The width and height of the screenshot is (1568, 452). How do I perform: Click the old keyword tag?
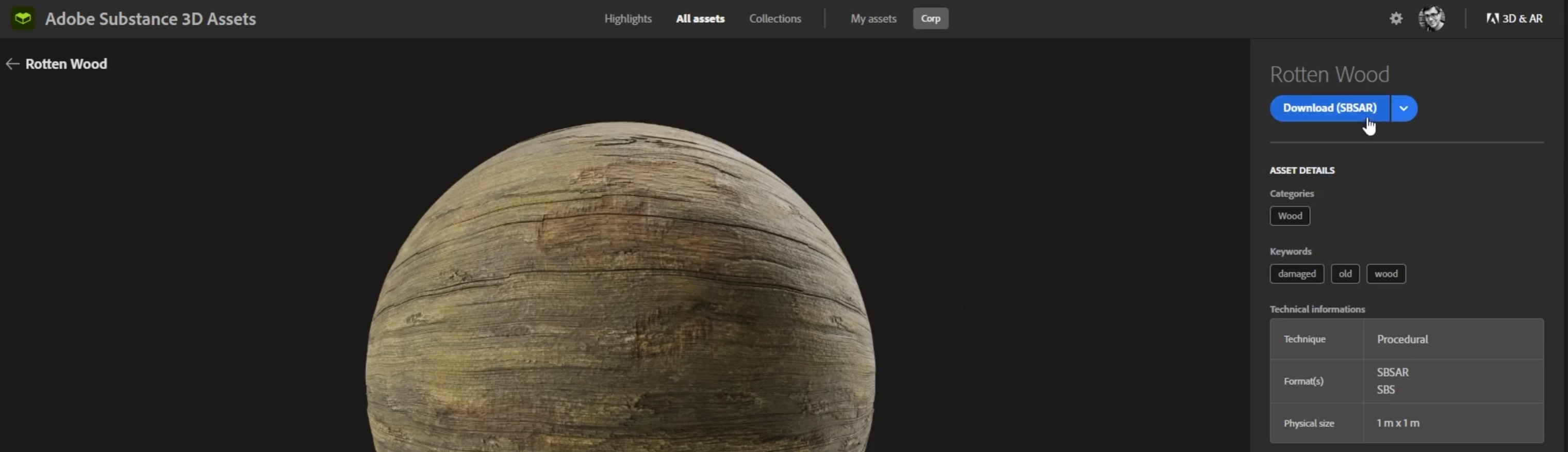coord(1344,274)
